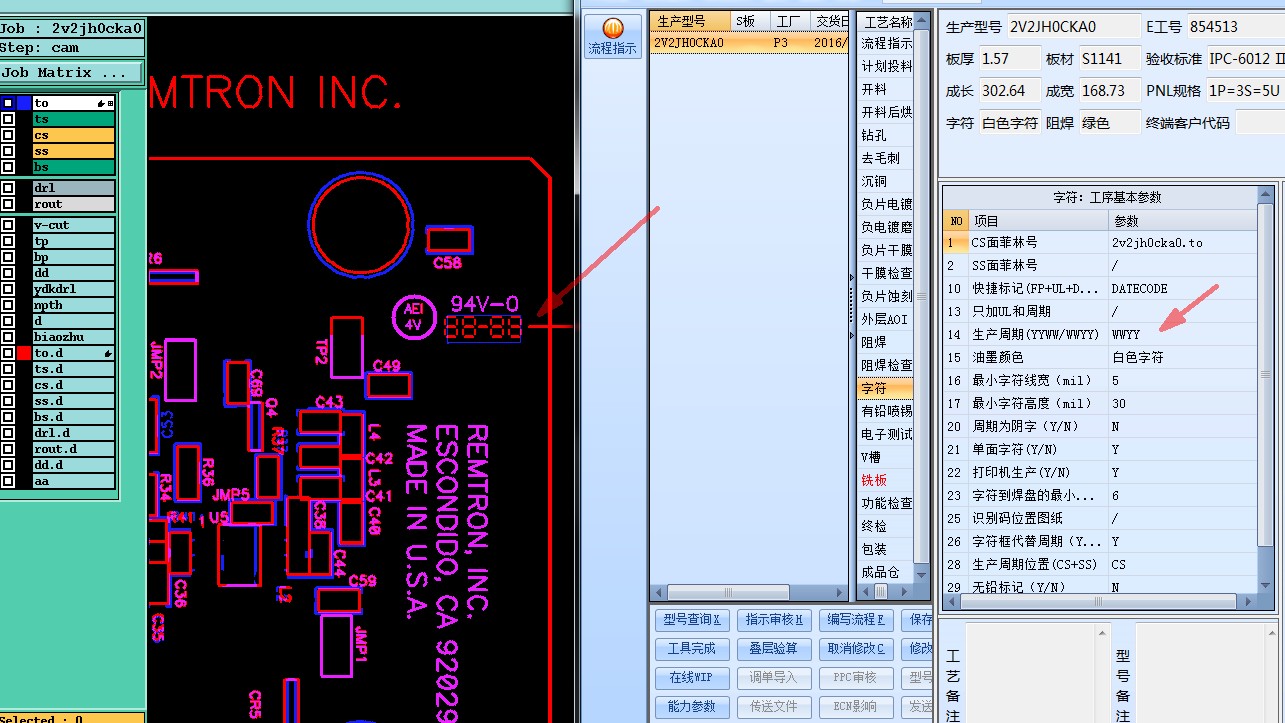Screen dimensions: 1285x723
Task: Click the S板 column header
Action: click(750, 21)
